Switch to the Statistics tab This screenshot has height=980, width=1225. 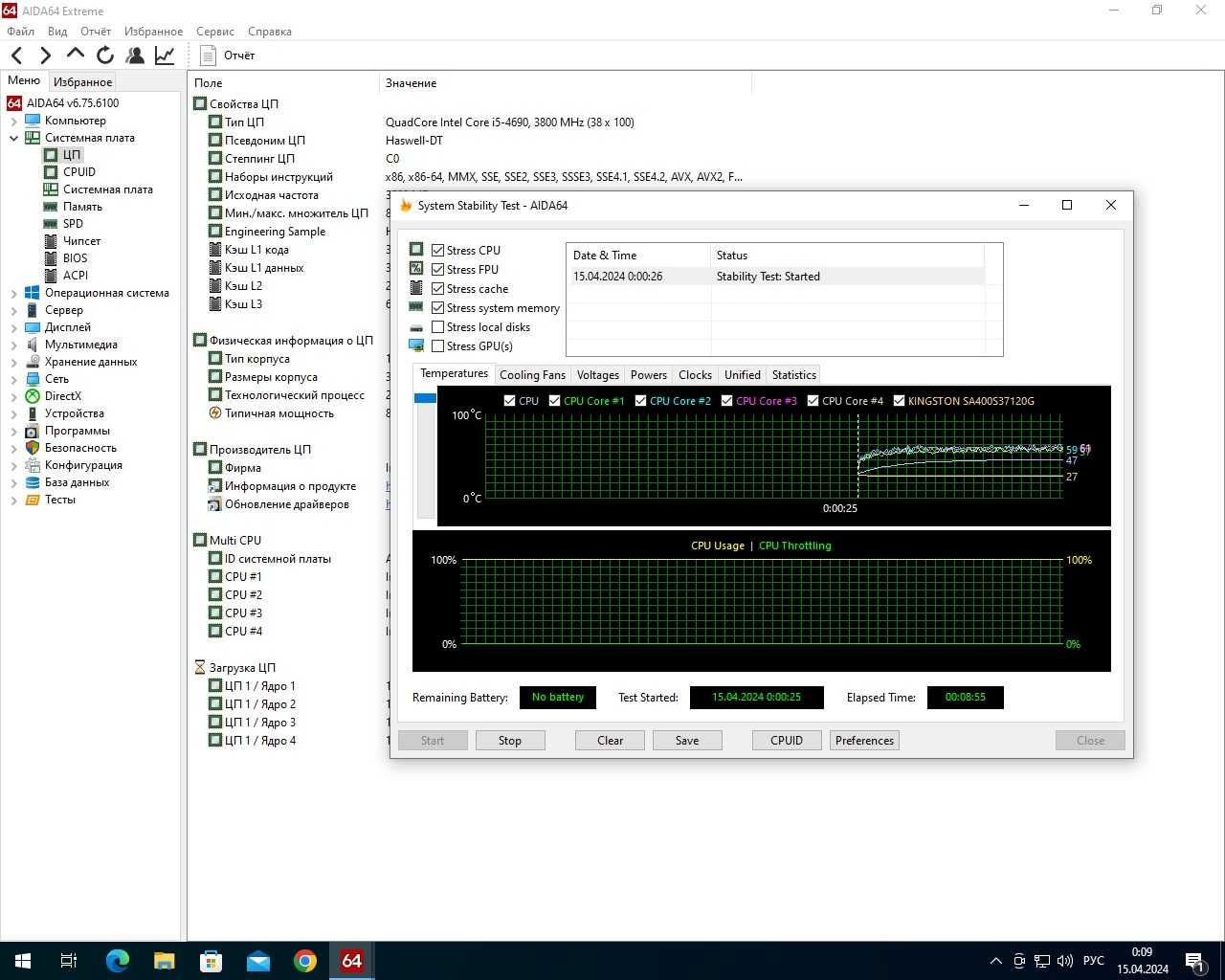click(x=794, y=375)
